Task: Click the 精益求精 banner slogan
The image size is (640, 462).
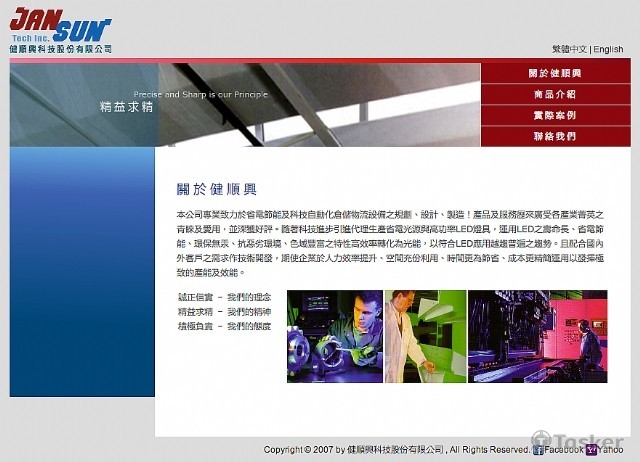Action: (126, 107)
